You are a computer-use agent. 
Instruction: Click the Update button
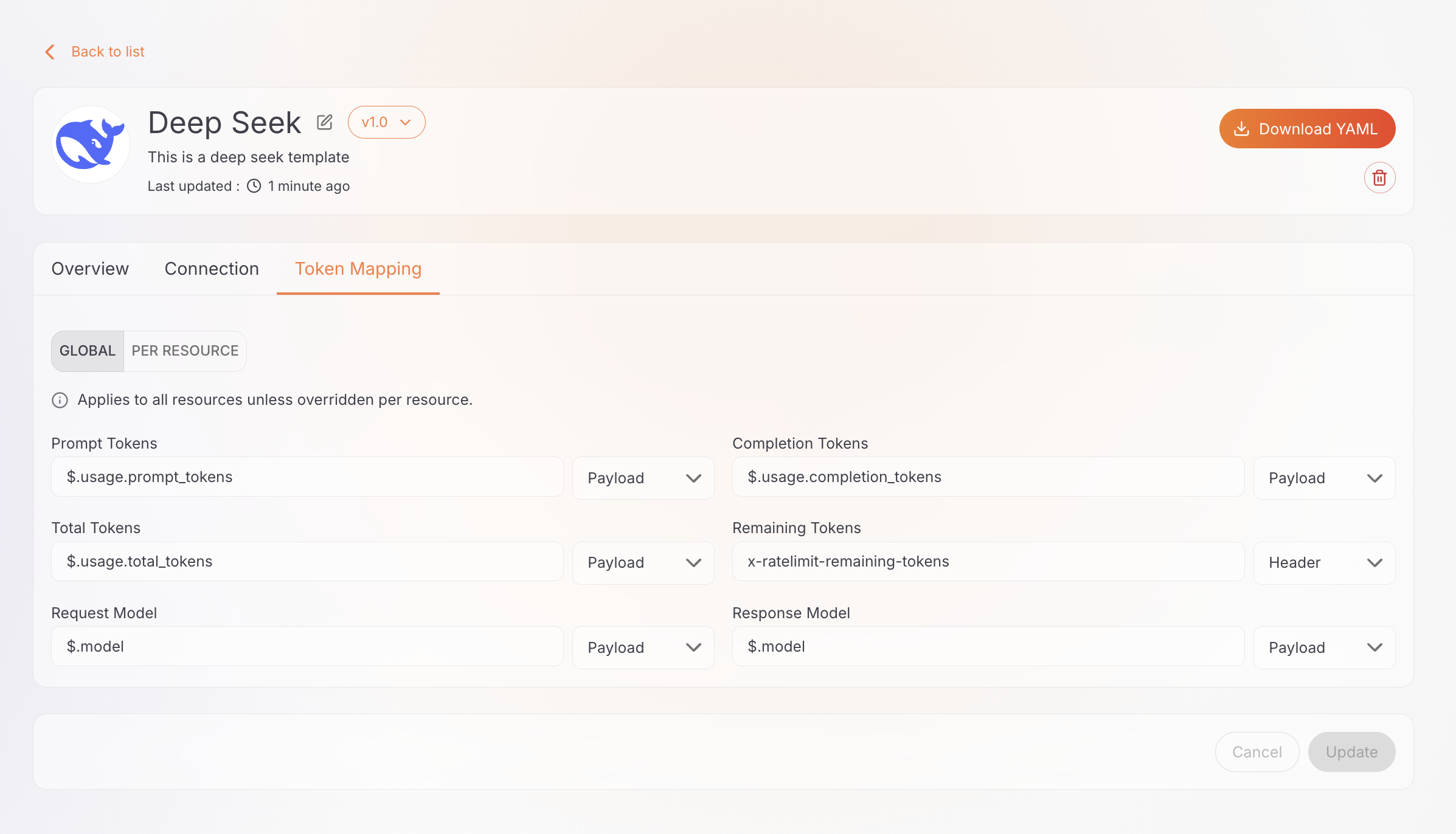pos(1351,752)
